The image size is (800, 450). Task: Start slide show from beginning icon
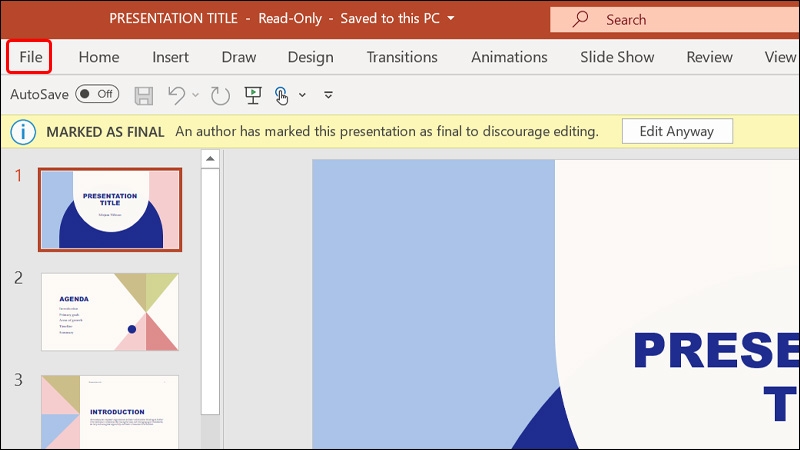[x=253, y=95]
